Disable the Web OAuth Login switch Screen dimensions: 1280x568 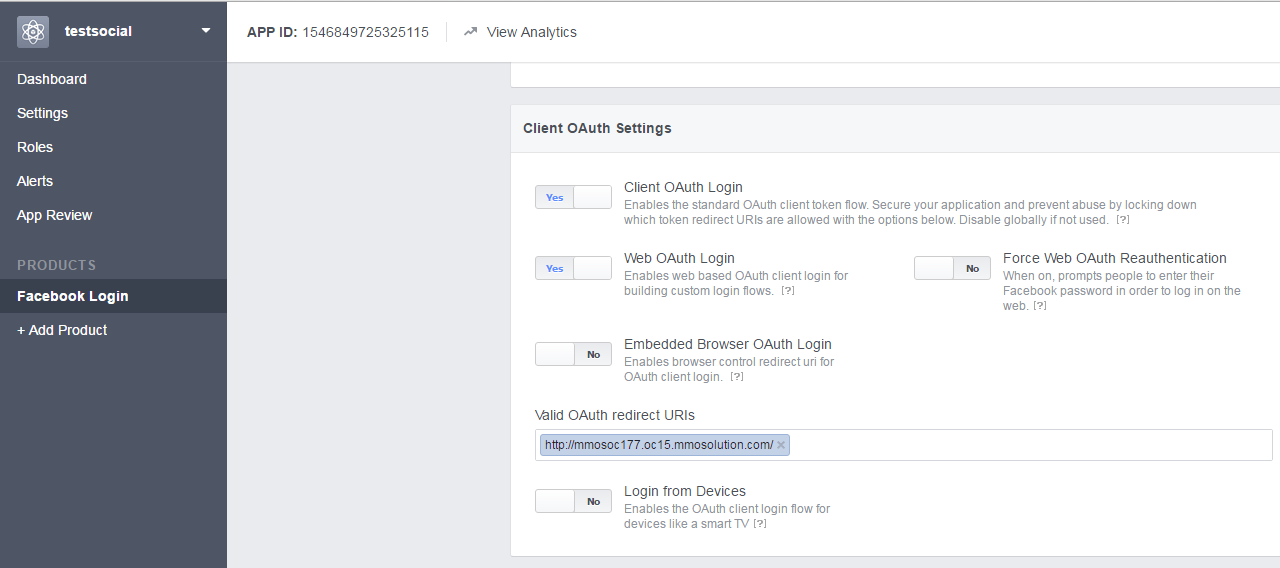click(573, 268)
